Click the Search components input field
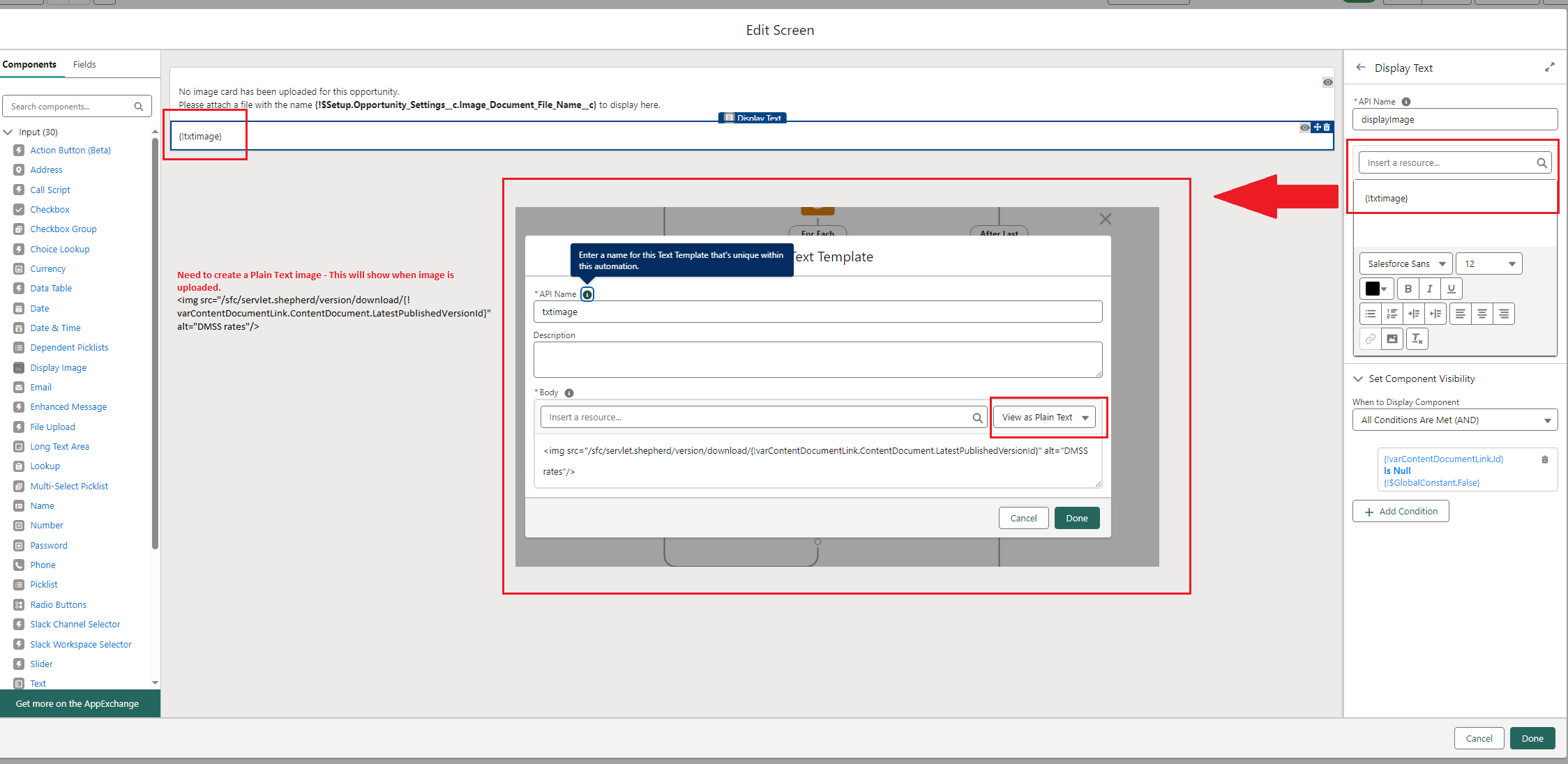1568x764 pixels. pos(70,106)
